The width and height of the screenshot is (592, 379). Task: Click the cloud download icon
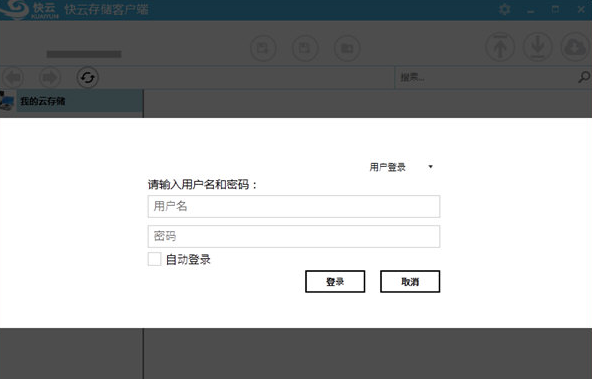pos(575,47)
